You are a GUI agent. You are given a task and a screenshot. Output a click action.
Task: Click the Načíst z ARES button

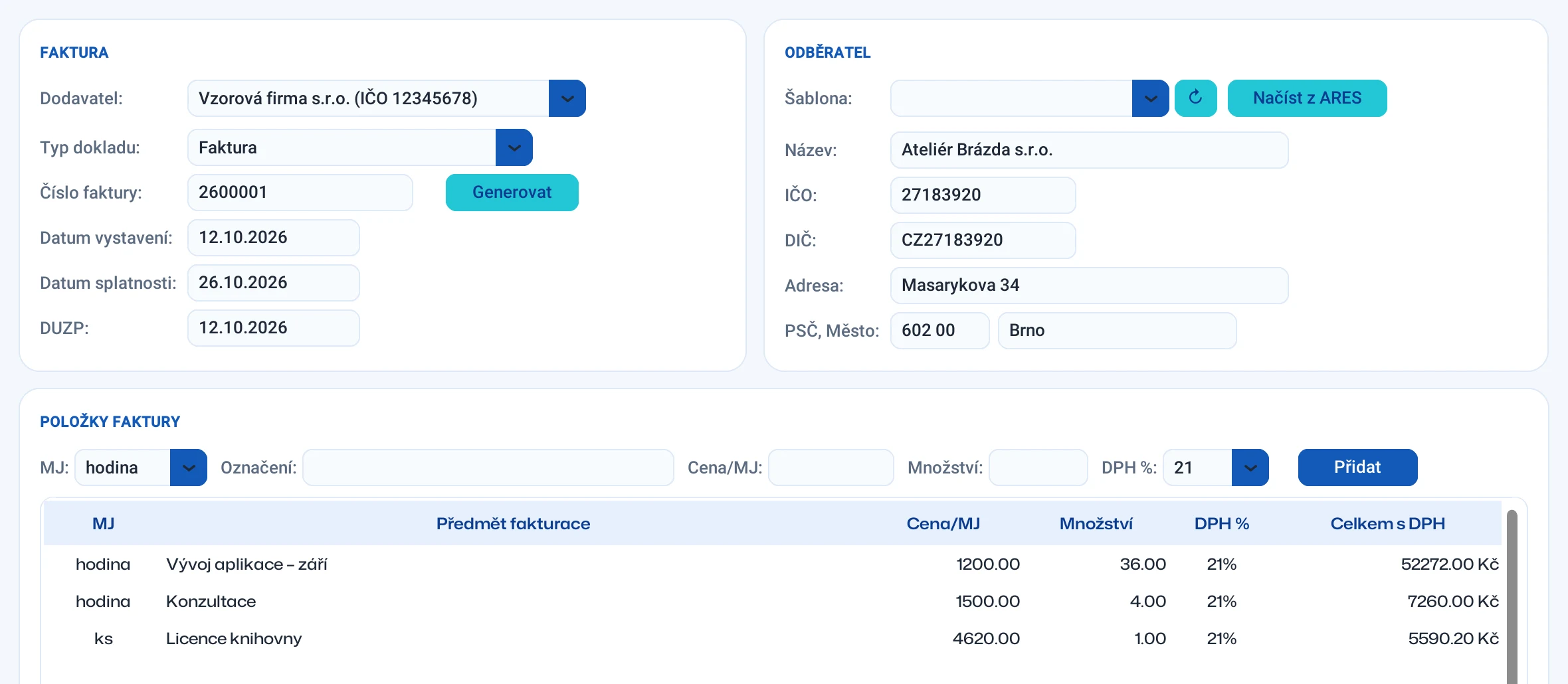click(x=1307, y=98)
